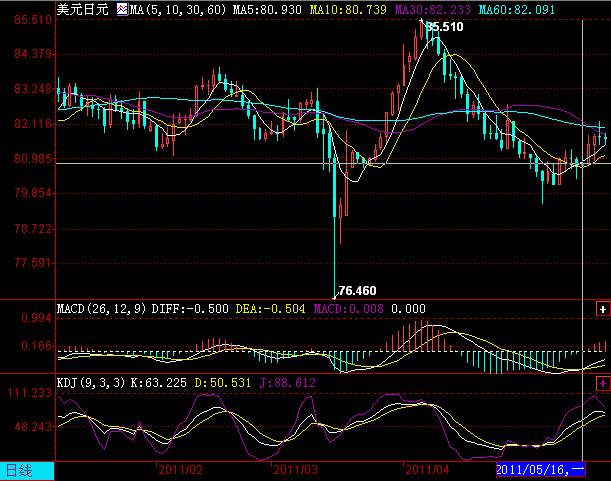The image size is (611, 481).
Task: Click the 2011/03 date axis marker
Action: (295, 470)
